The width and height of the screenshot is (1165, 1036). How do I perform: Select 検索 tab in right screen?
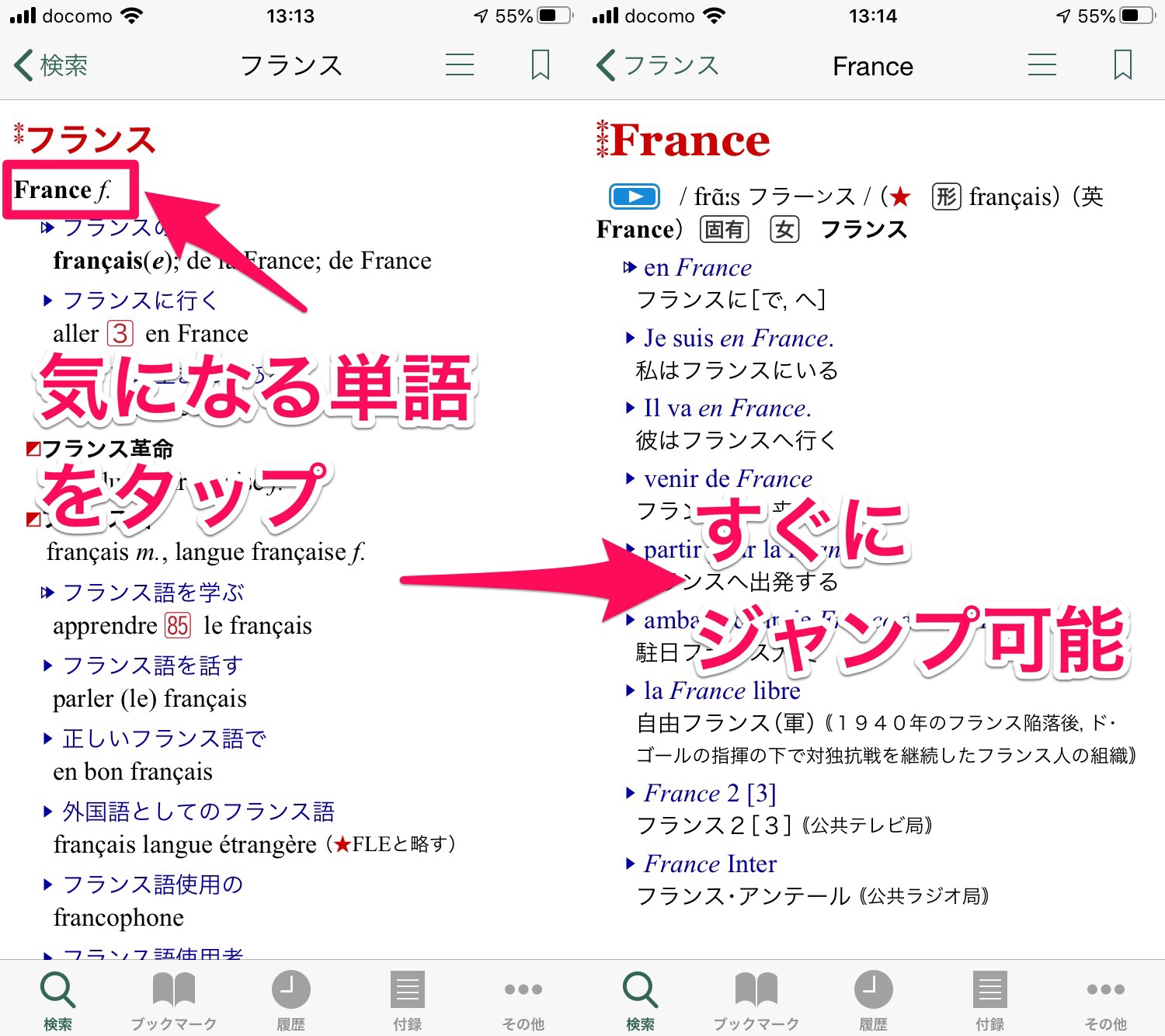click(x=640, y=999)
